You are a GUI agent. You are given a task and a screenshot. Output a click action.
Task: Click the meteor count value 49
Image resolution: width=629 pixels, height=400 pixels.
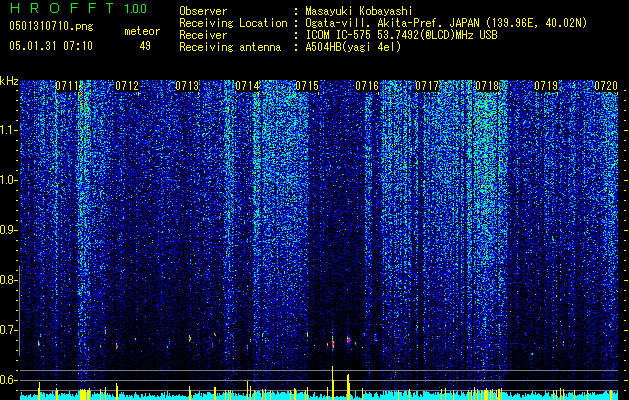pos(145,46)
